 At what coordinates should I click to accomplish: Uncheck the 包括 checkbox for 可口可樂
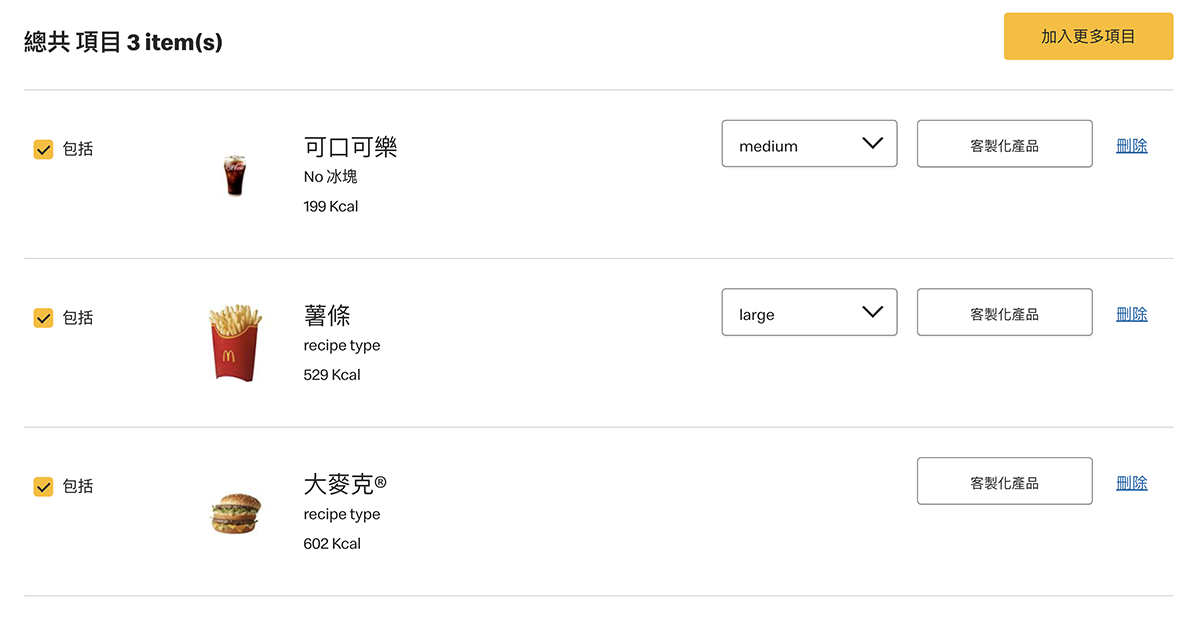pyautogui.click(x=44, y=149)
